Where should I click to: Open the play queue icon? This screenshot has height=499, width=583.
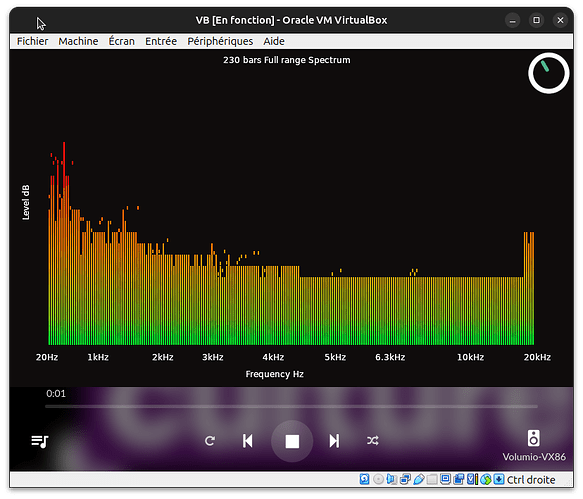click(x=40, y=441)
